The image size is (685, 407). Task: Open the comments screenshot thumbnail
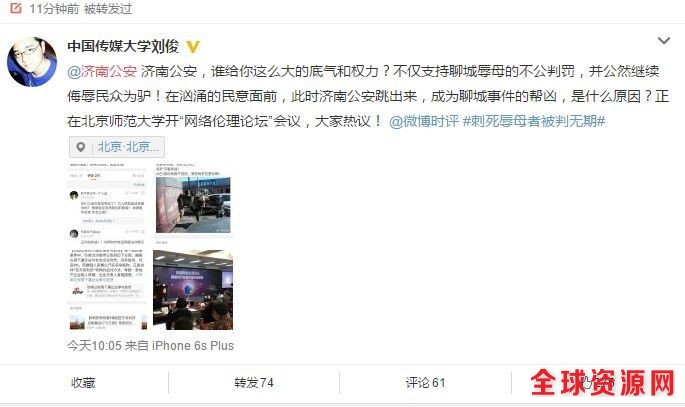click(107, 201)
